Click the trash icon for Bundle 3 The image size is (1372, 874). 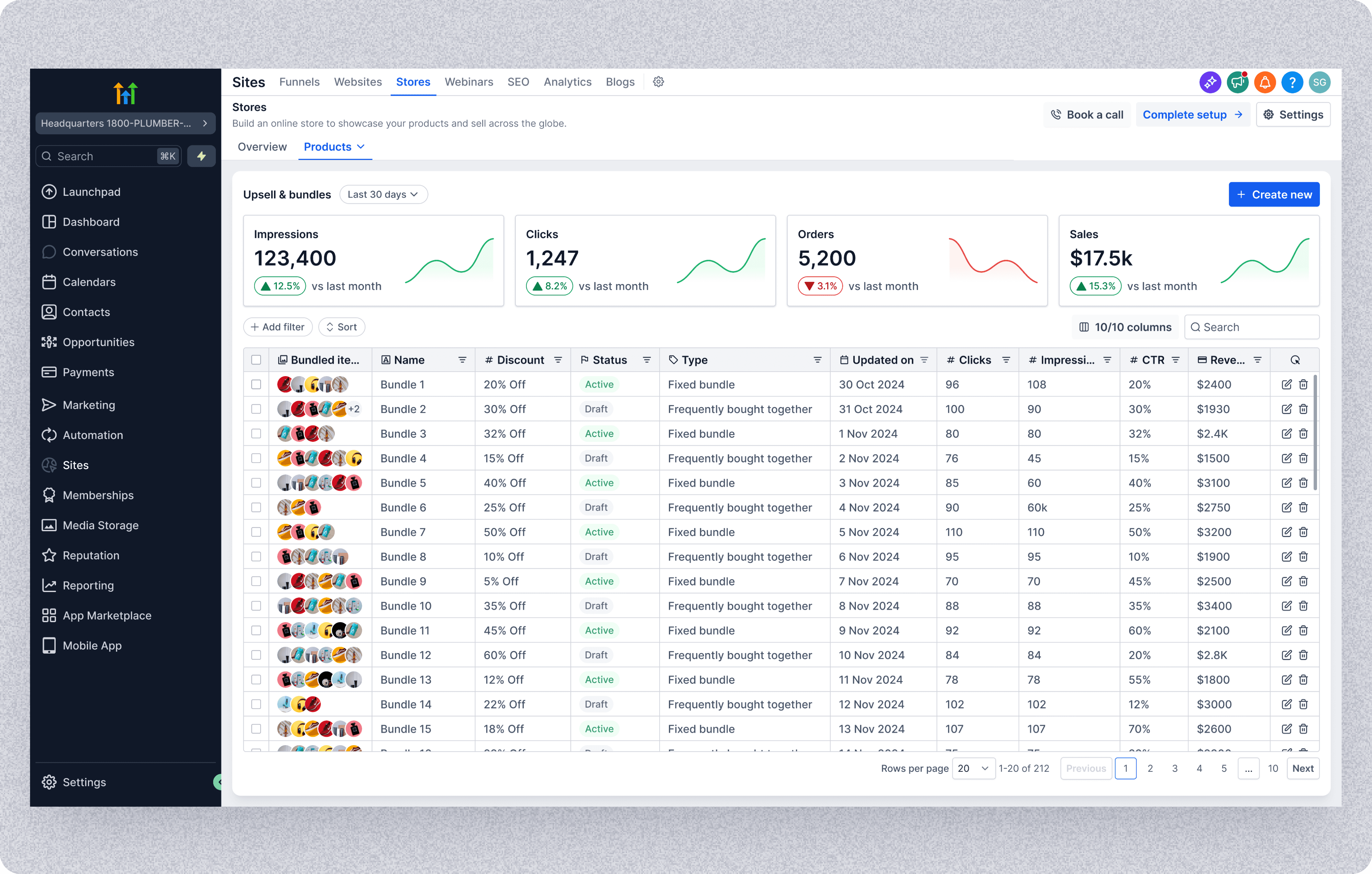(x=1303, y=433)
